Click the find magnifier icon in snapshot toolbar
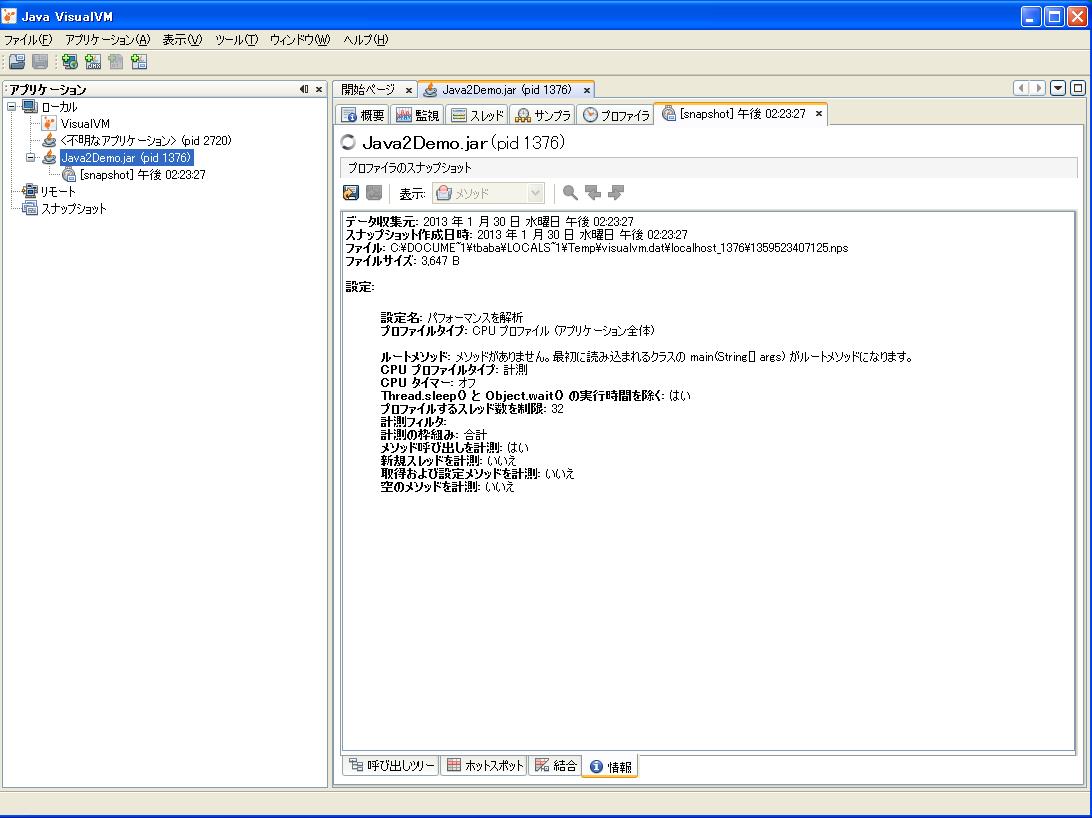This screenshot has width=1092, height=818. (x=570, y=193)
